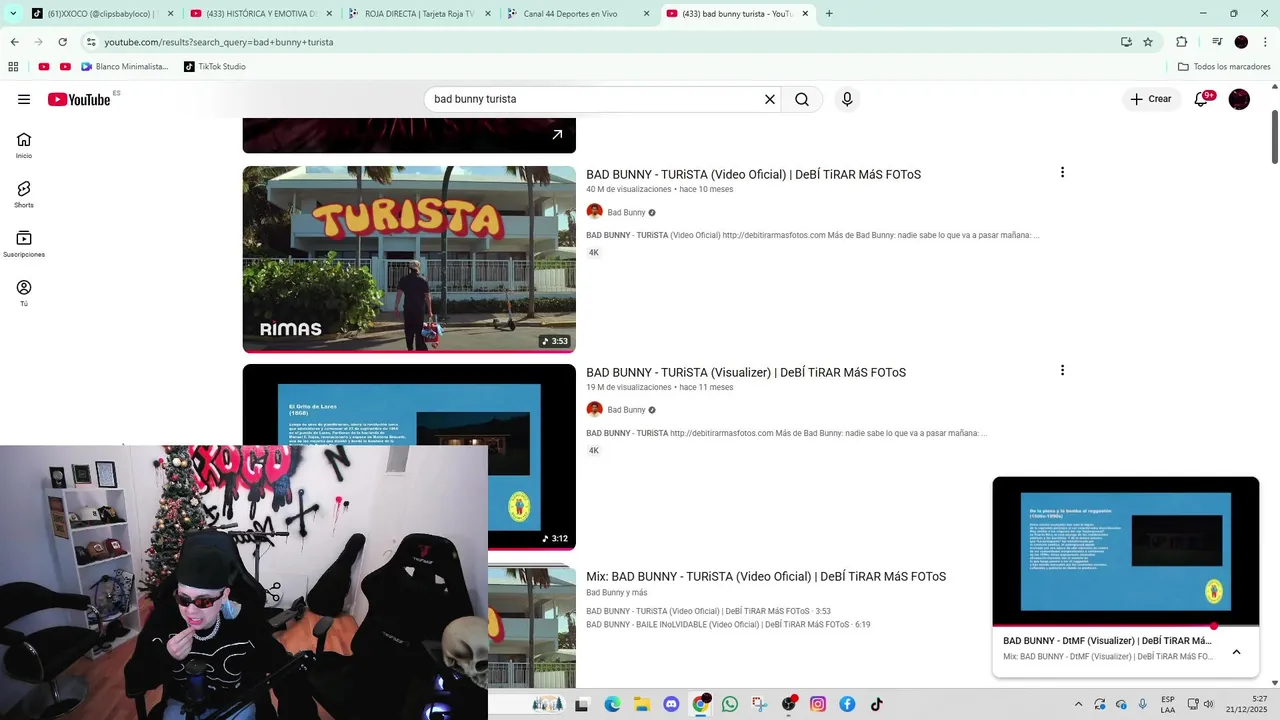Reload the current page
1280x720 pixels.
[x=62, y=42]
